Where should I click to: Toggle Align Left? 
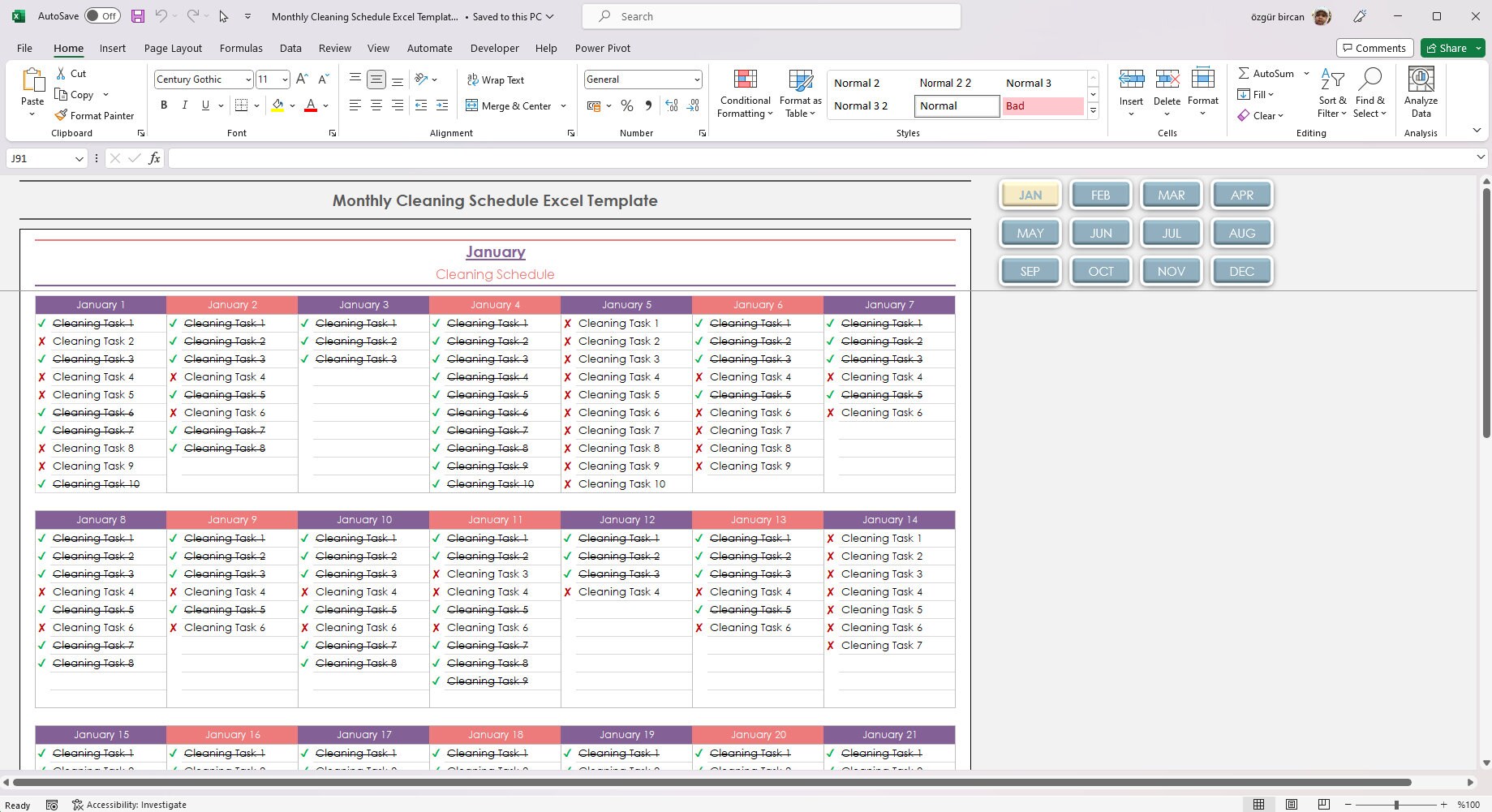click(x=355, y=105)
